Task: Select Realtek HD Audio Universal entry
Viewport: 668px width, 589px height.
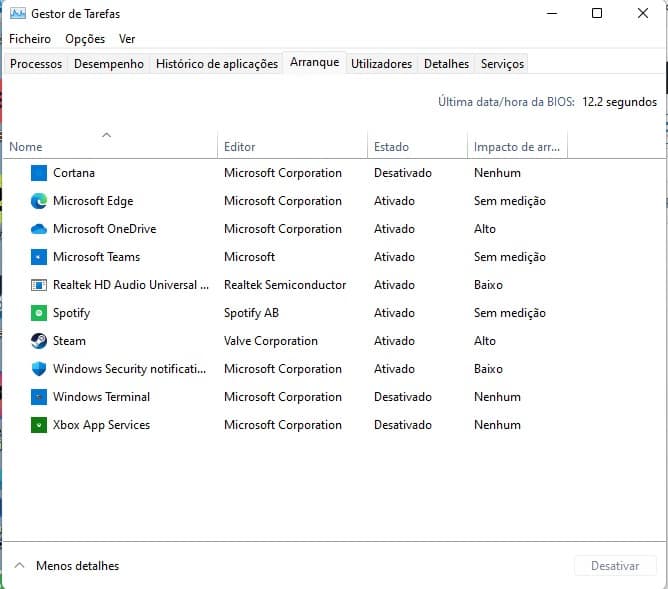Action: click(x=131, y=285)
